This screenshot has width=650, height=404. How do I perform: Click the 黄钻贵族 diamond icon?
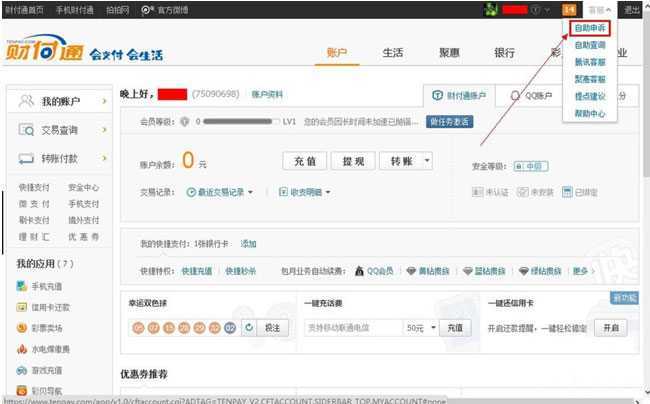(411, 271)
